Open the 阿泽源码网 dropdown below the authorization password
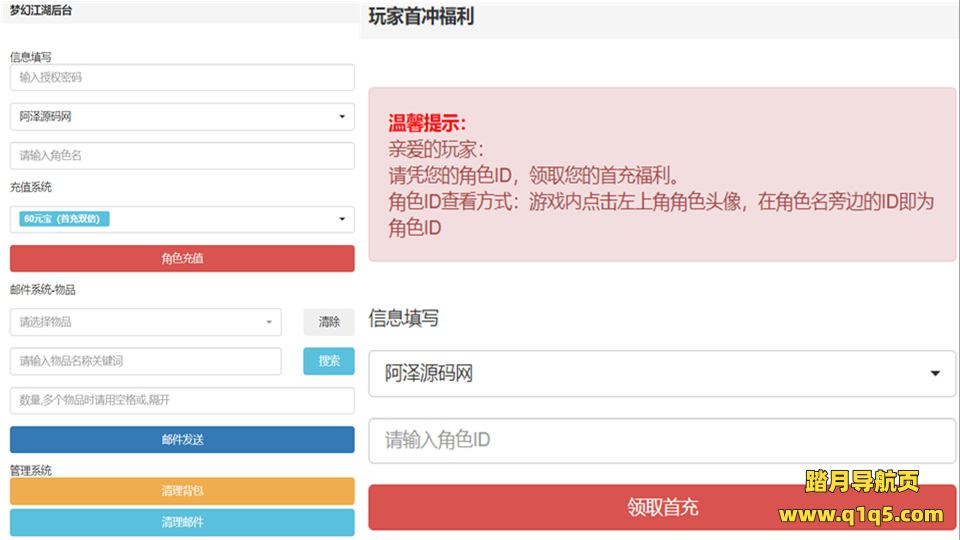The height and width of the screenshot is (540, 960). pyautogui.click(x=182, y=117)
